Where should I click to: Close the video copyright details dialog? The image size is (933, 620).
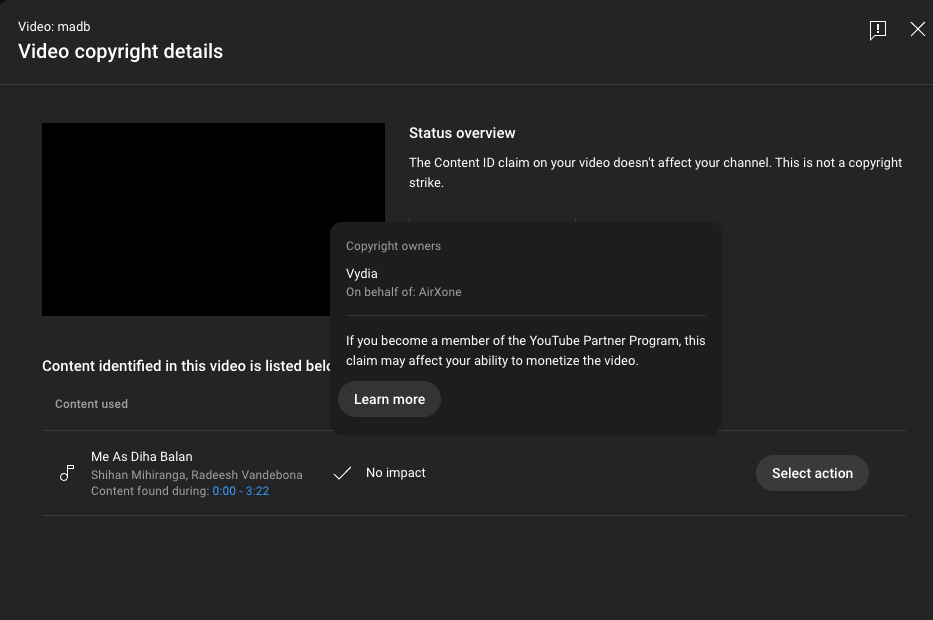click(x=917, y=30)
